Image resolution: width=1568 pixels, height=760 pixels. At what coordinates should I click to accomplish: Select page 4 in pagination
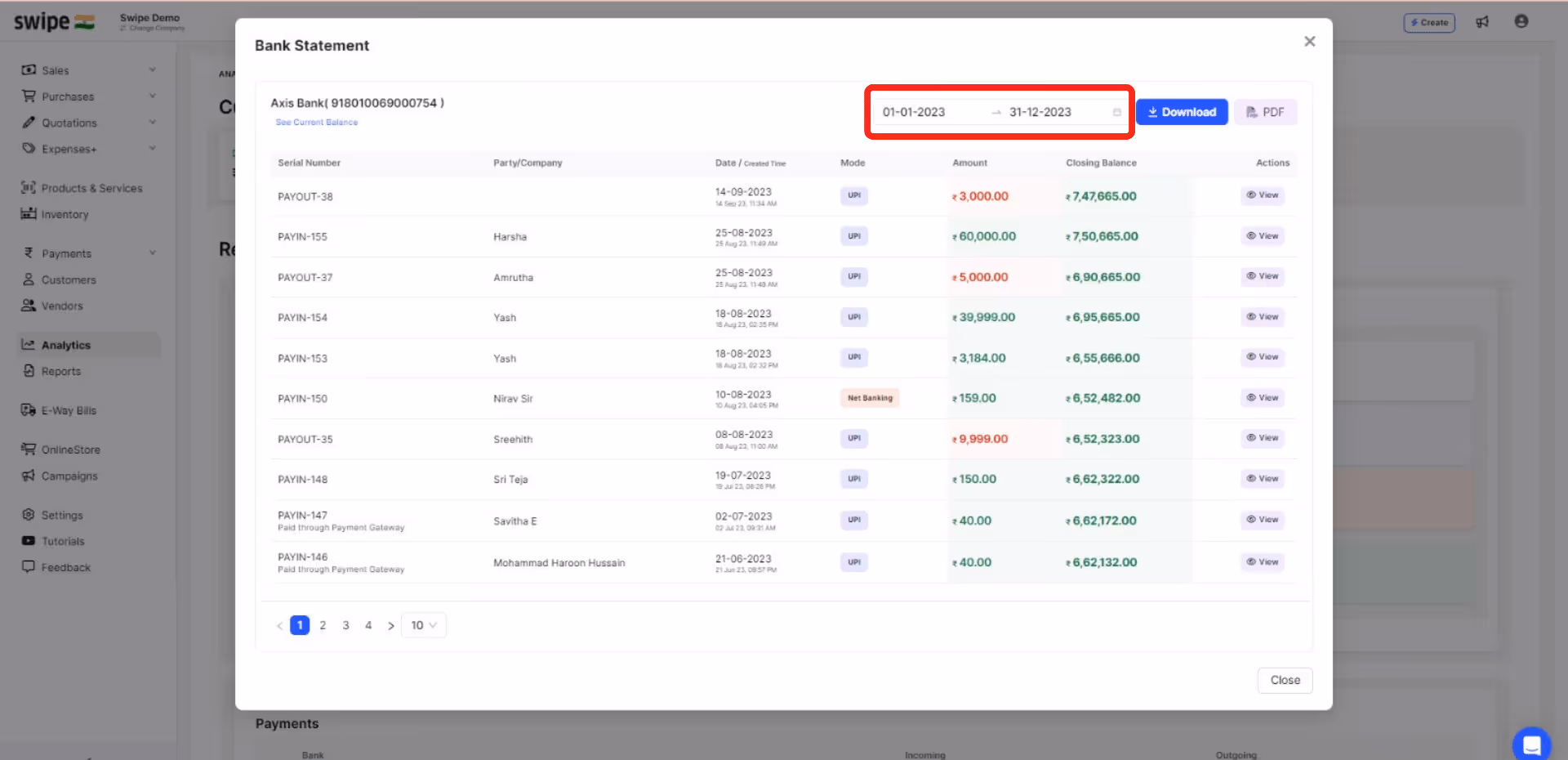tap(368, 625)
